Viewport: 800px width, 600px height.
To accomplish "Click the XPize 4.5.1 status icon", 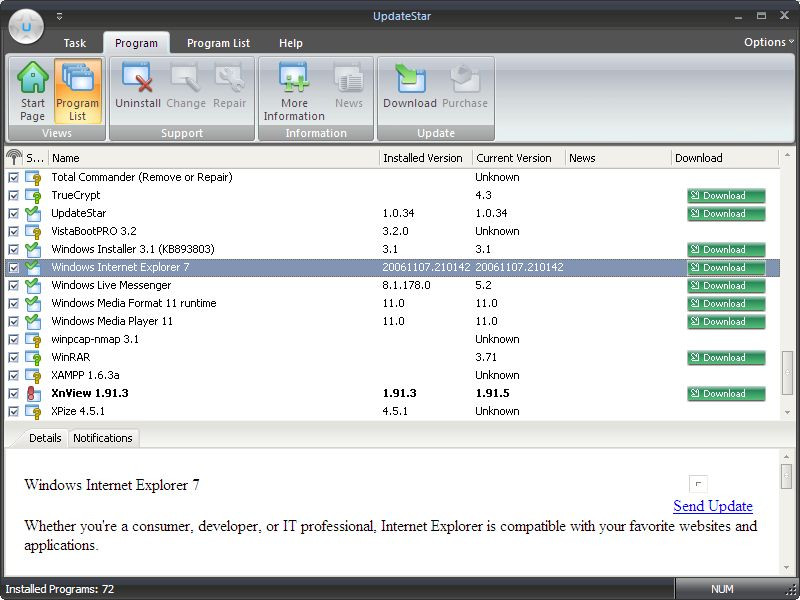I will click(33, 411).
